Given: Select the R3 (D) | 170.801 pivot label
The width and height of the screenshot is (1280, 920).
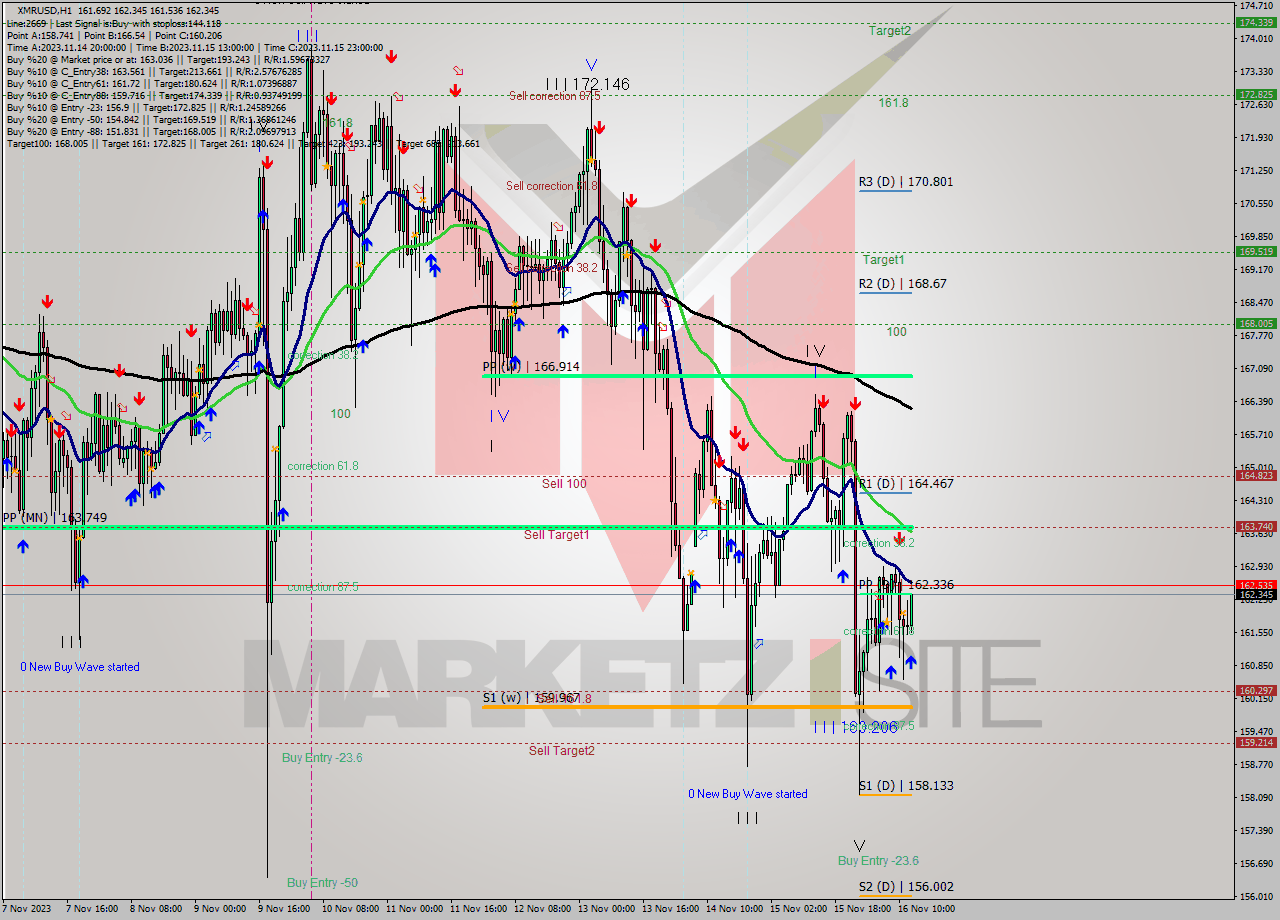Looking at the screenshot, I should point(905,182).
